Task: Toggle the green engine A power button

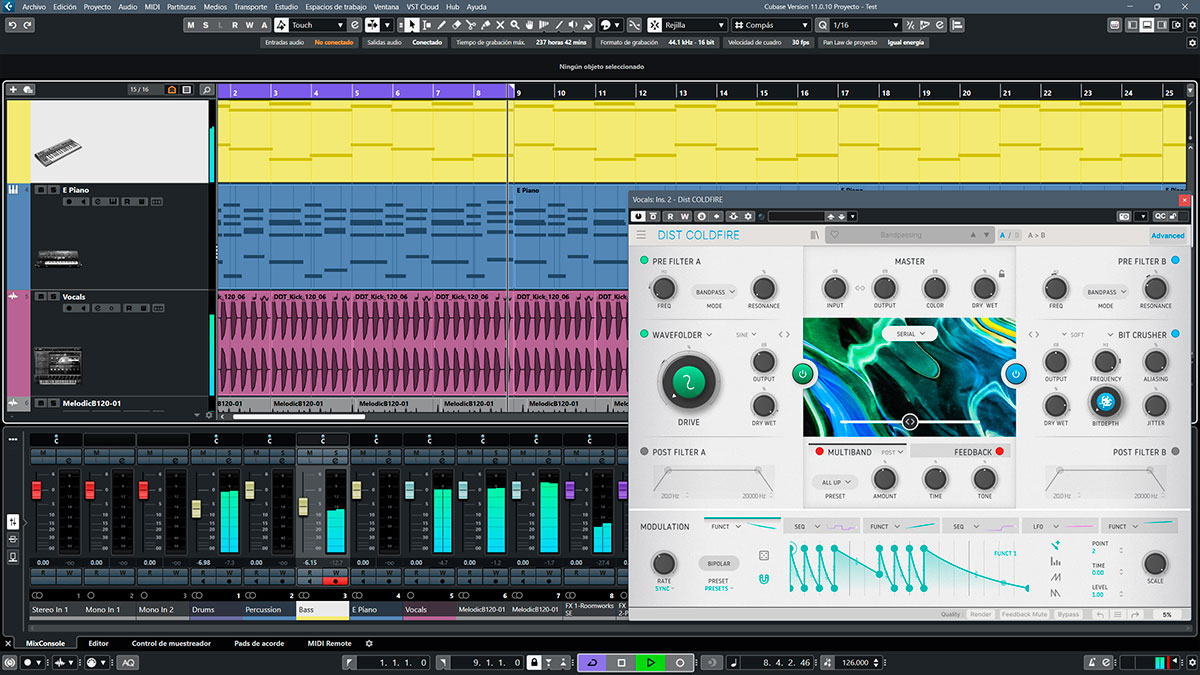Action: (802, 374)
